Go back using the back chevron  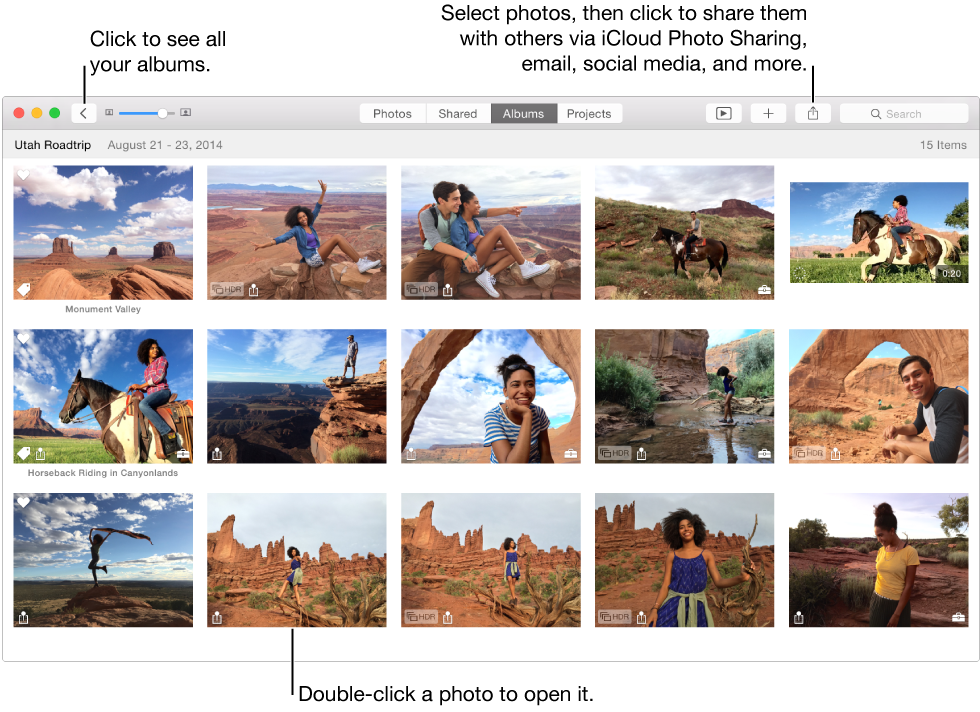click(84, 113)
